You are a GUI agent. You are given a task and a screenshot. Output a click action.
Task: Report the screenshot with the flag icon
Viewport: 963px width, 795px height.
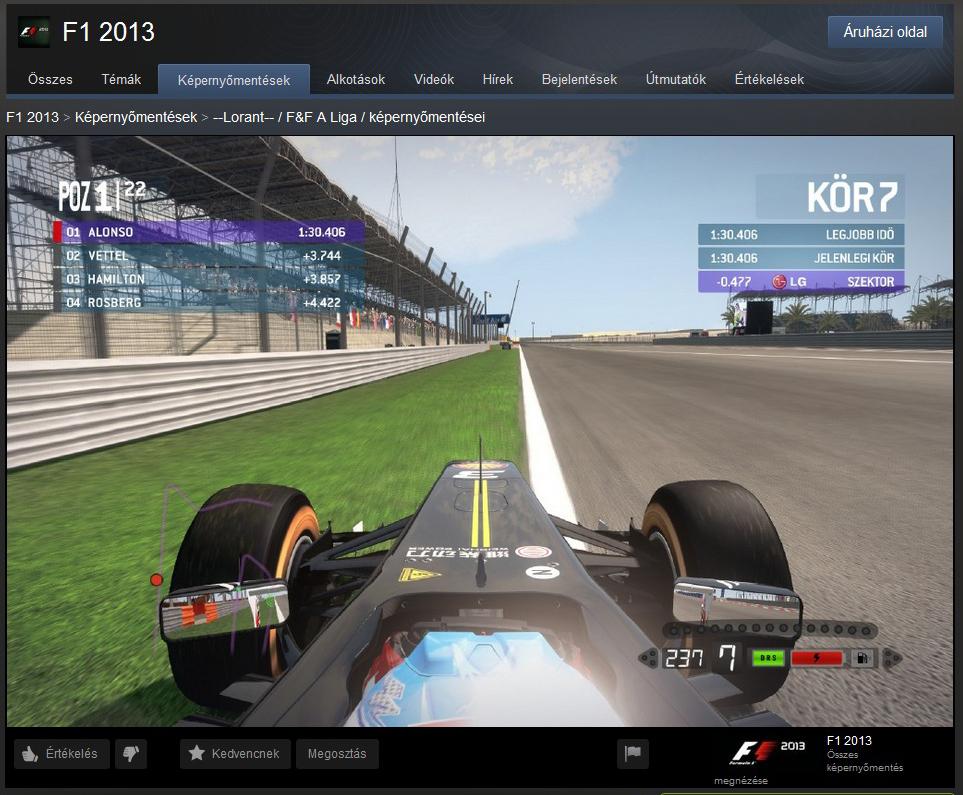pyautogui.click(x=633, y=753)
